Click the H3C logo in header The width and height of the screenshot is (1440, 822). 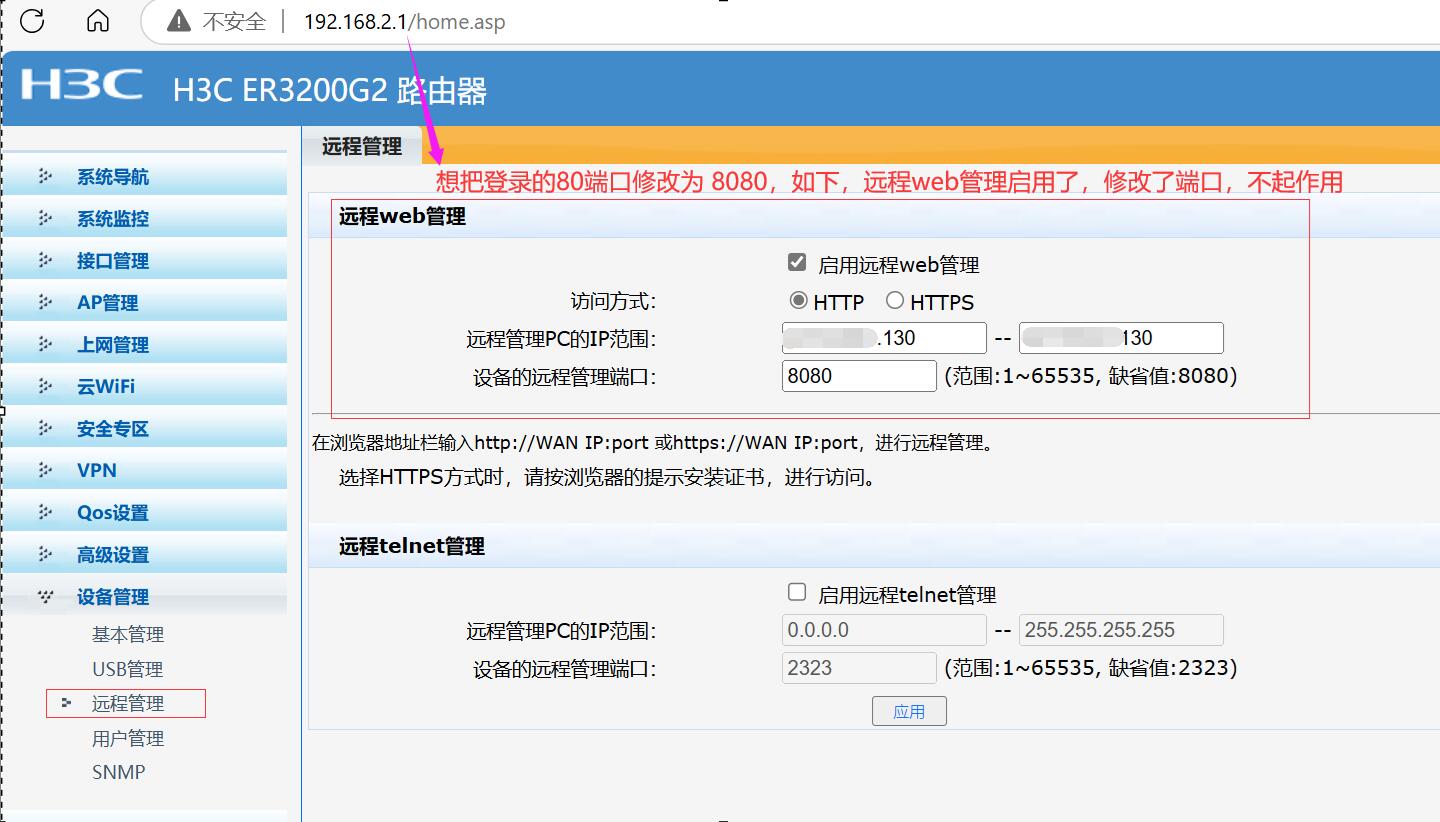pyautogui.click(x=82, y=85)
